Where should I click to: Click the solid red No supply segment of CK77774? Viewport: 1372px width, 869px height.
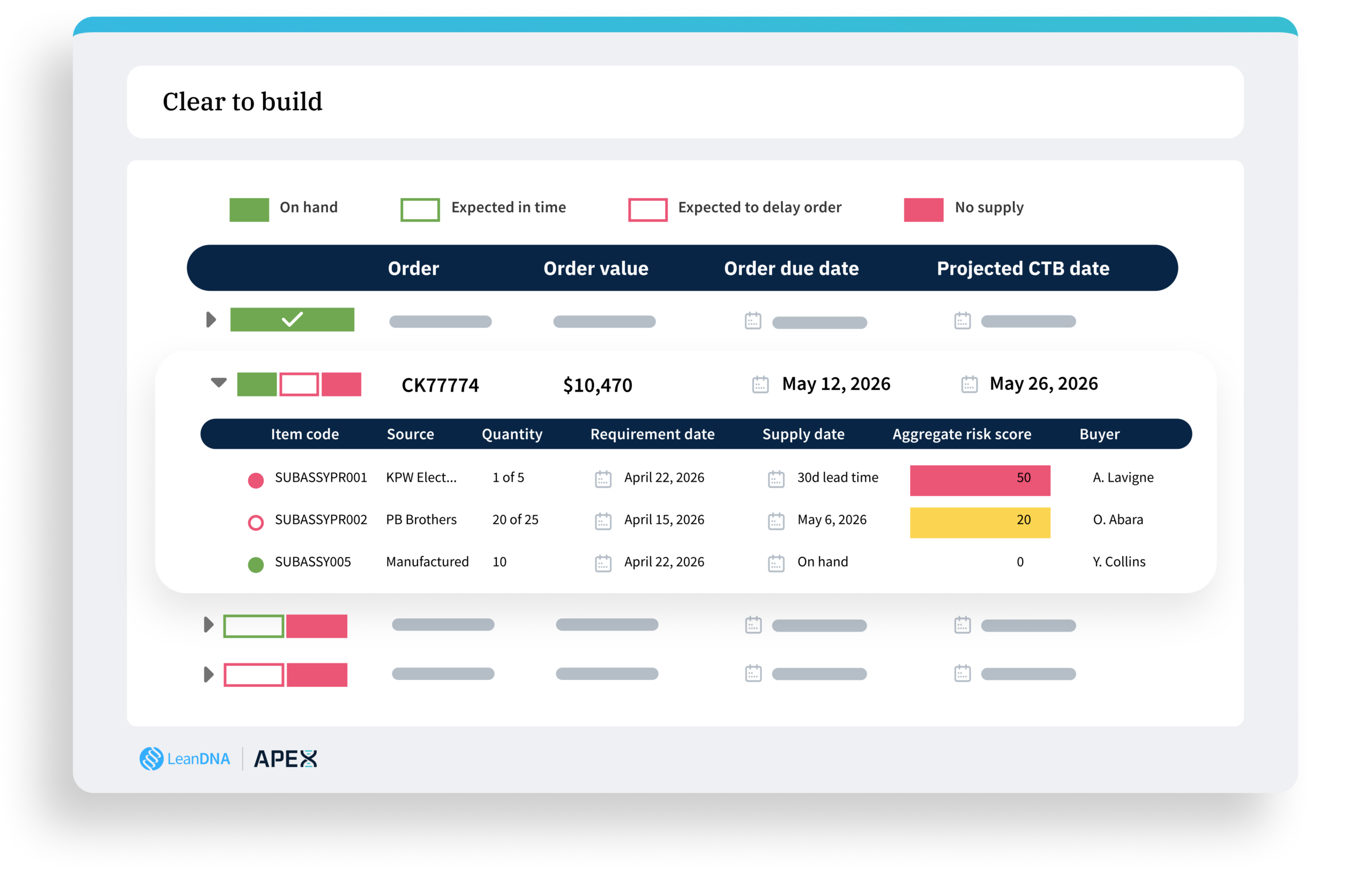click(x=341, y=384)
